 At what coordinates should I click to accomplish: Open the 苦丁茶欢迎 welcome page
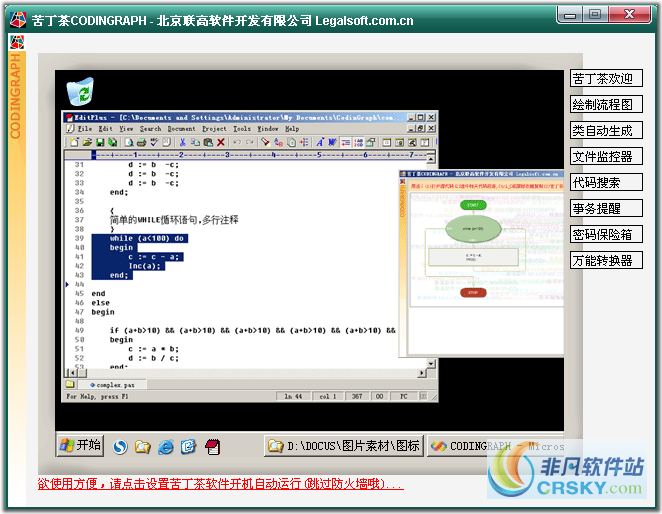coord(606,79)
